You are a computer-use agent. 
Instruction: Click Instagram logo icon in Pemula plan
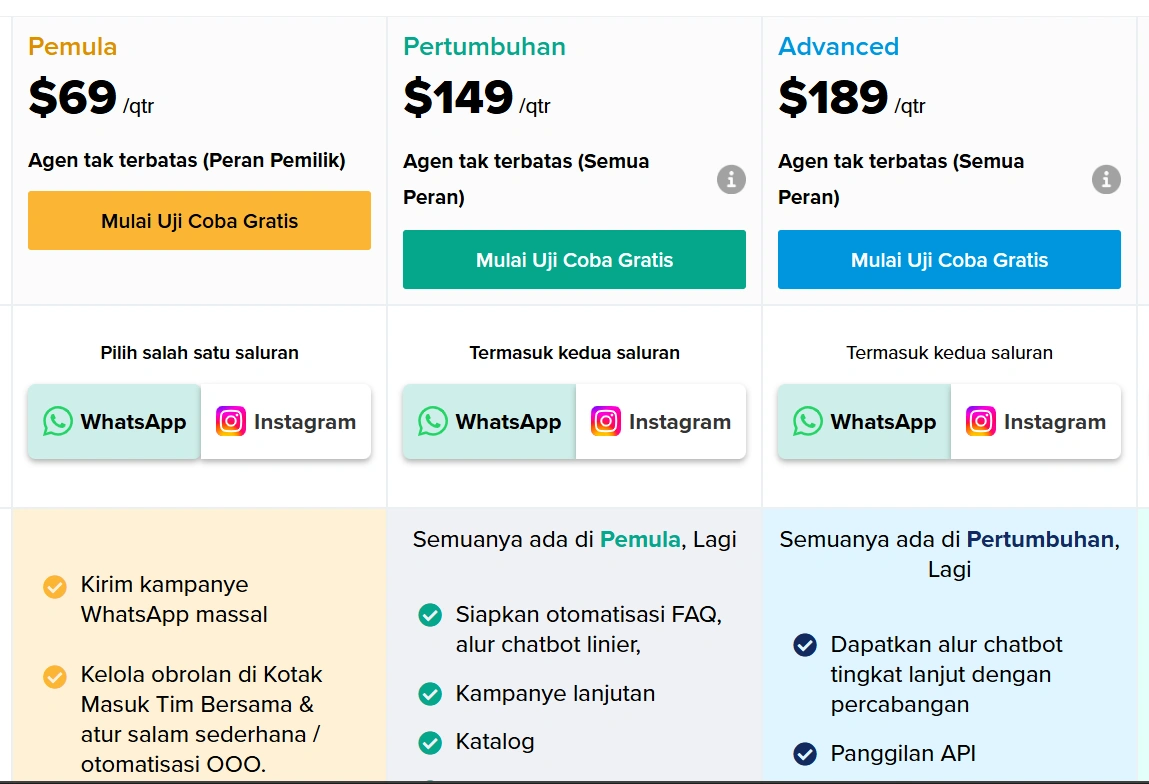[231, 421]
